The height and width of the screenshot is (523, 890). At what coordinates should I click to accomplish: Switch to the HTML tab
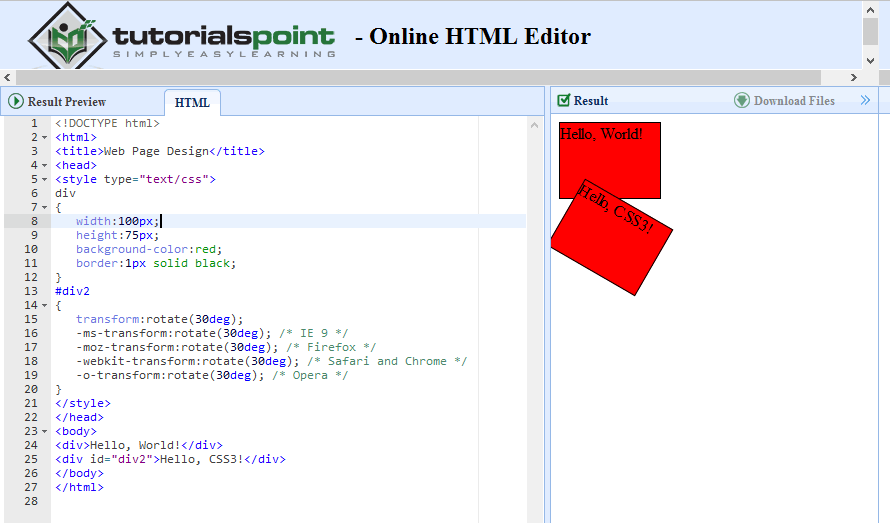click(192, 103)
